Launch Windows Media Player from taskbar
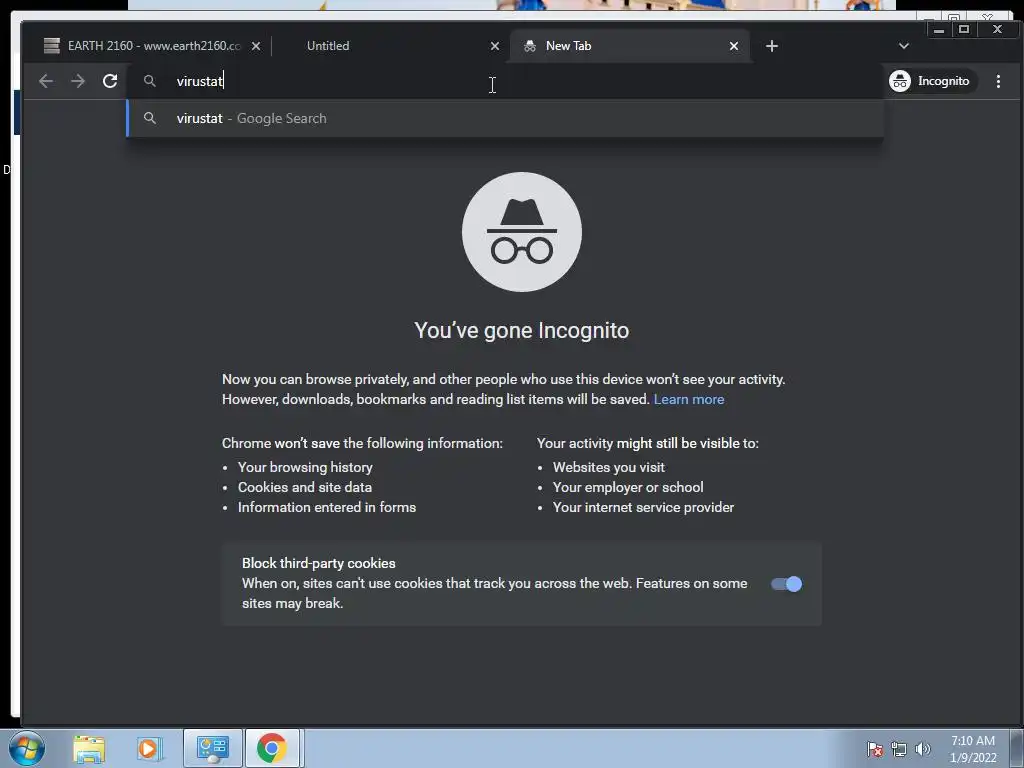The width and height of the screenshot is (1024, 768). 149,748
